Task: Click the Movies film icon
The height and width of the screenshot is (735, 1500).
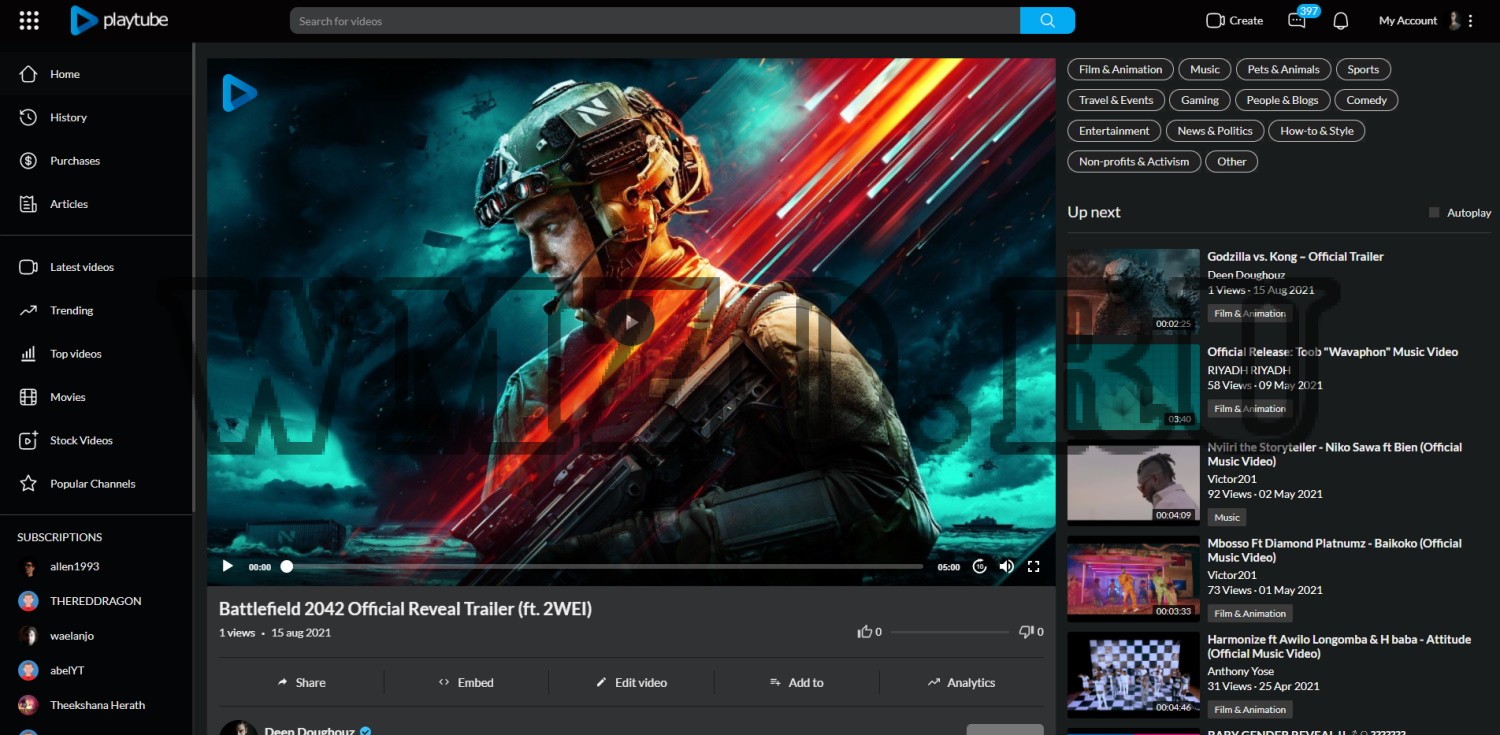Action: tap(29, 397)
